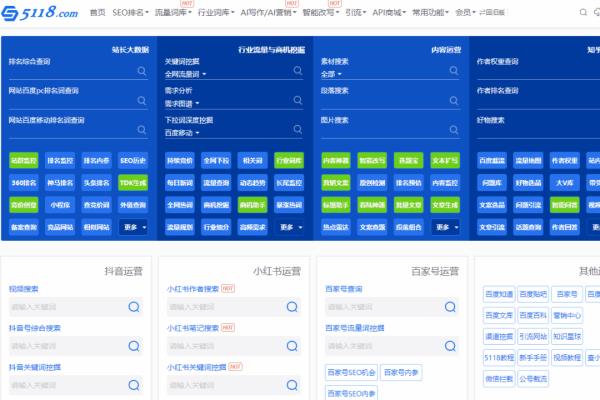The width and height of the screenshot is (600, 400).
Task: Click search icon for 百家号流量词挖掘
Action: (x=450, y=346)
